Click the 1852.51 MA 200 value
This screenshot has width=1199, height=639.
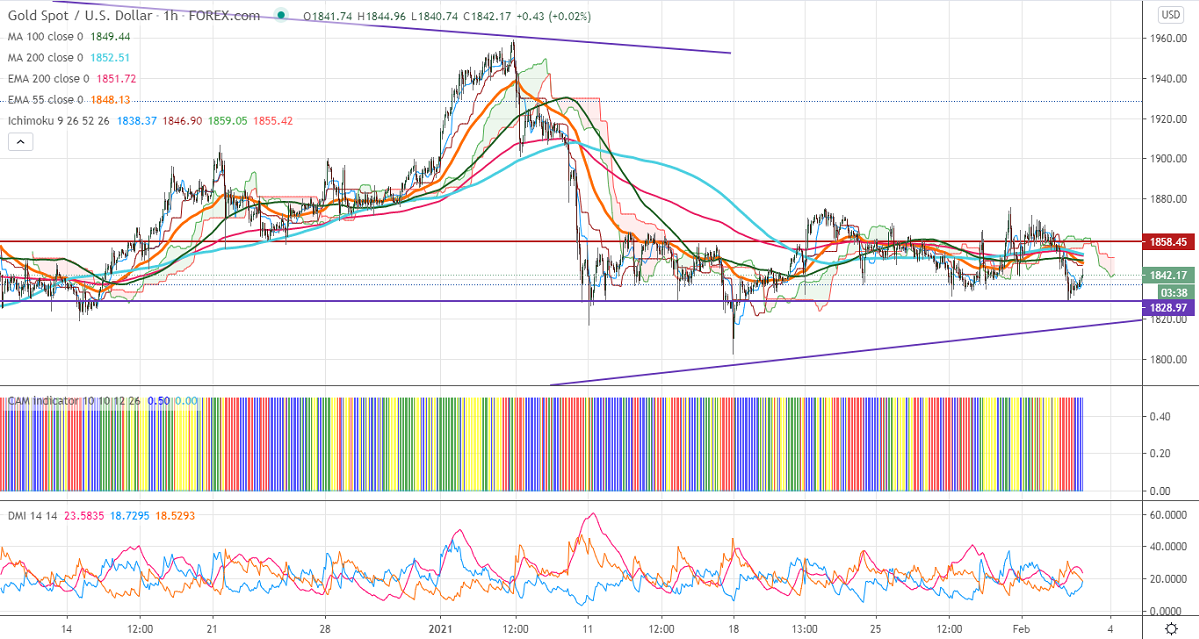(110, 57)
